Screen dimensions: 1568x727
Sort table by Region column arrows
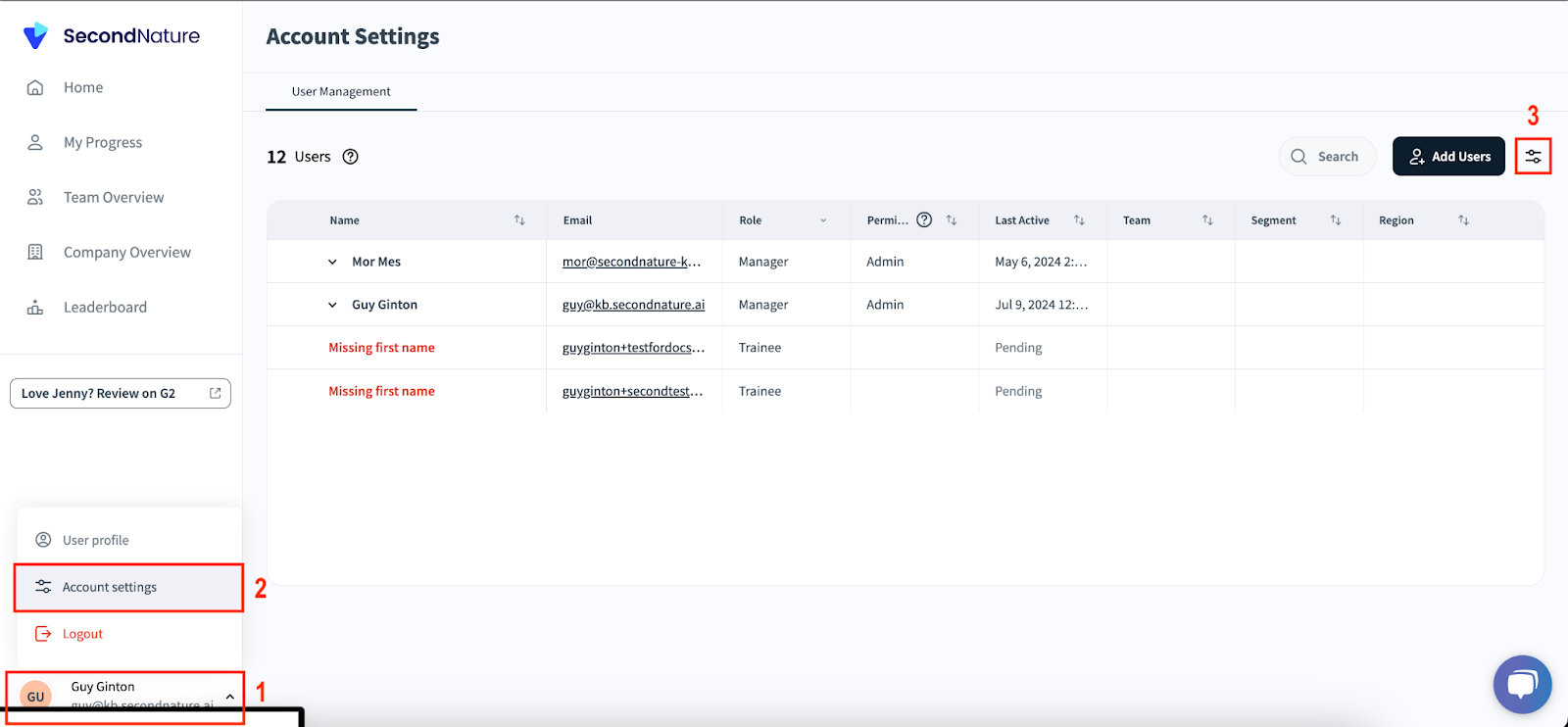(x=1463, y=220)
